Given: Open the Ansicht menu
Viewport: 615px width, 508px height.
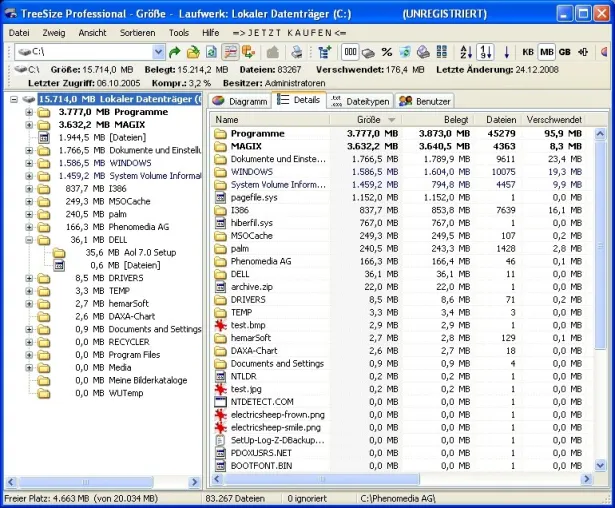Looking at the screenshot, I should pos(93,33).
